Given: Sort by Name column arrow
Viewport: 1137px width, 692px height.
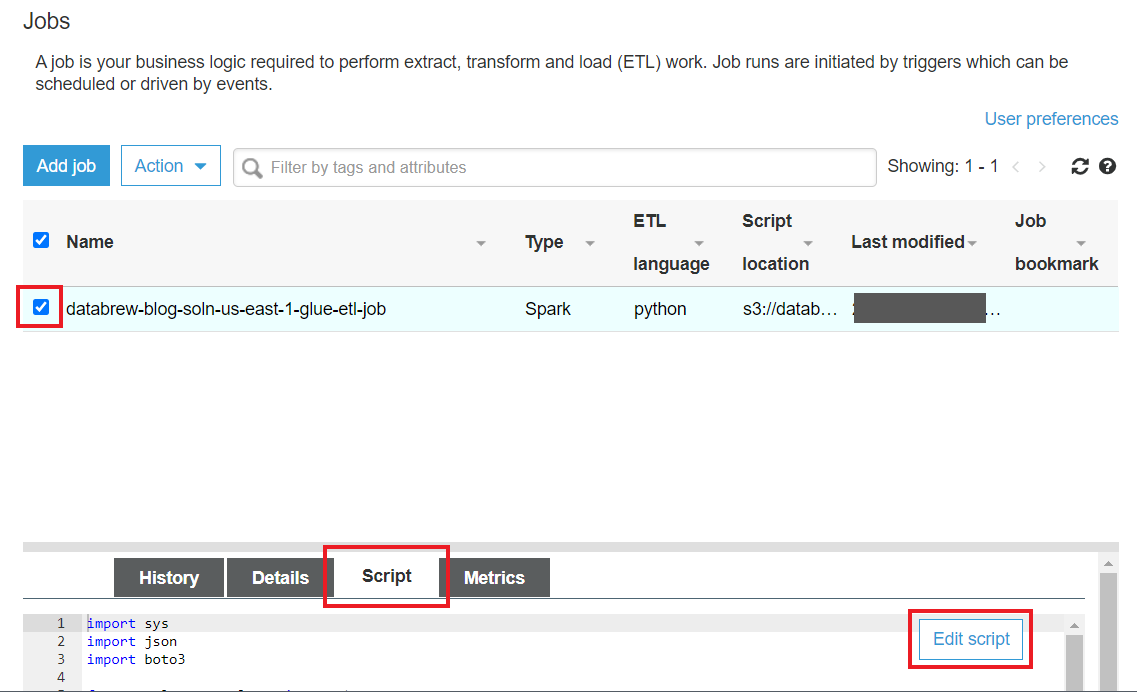Looking at the screenshot, I should pyautogui.click(x=481, y=243).
